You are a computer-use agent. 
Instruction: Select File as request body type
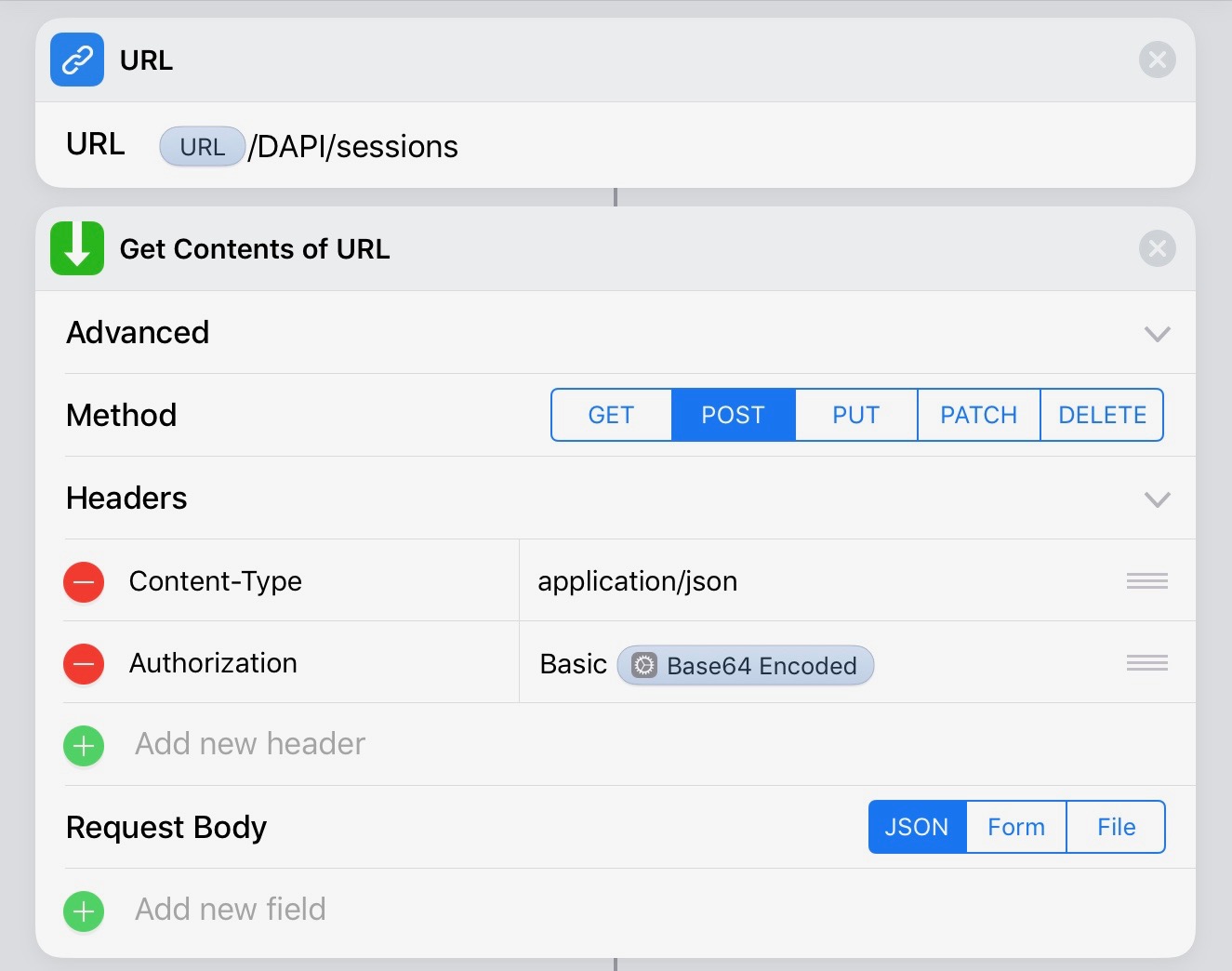point(1116,827)
